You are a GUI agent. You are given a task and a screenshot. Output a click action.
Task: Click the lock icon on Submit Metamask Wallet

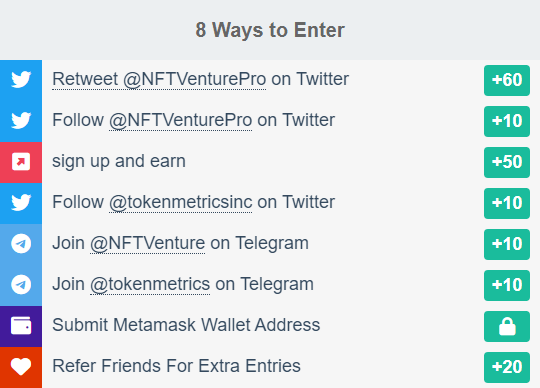tap(507, 326)
